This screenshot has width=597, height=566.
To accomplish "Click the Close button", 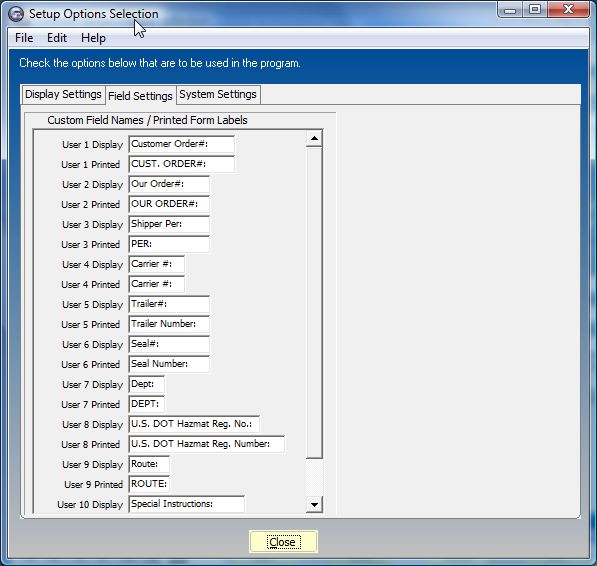I will coord(283,542).
